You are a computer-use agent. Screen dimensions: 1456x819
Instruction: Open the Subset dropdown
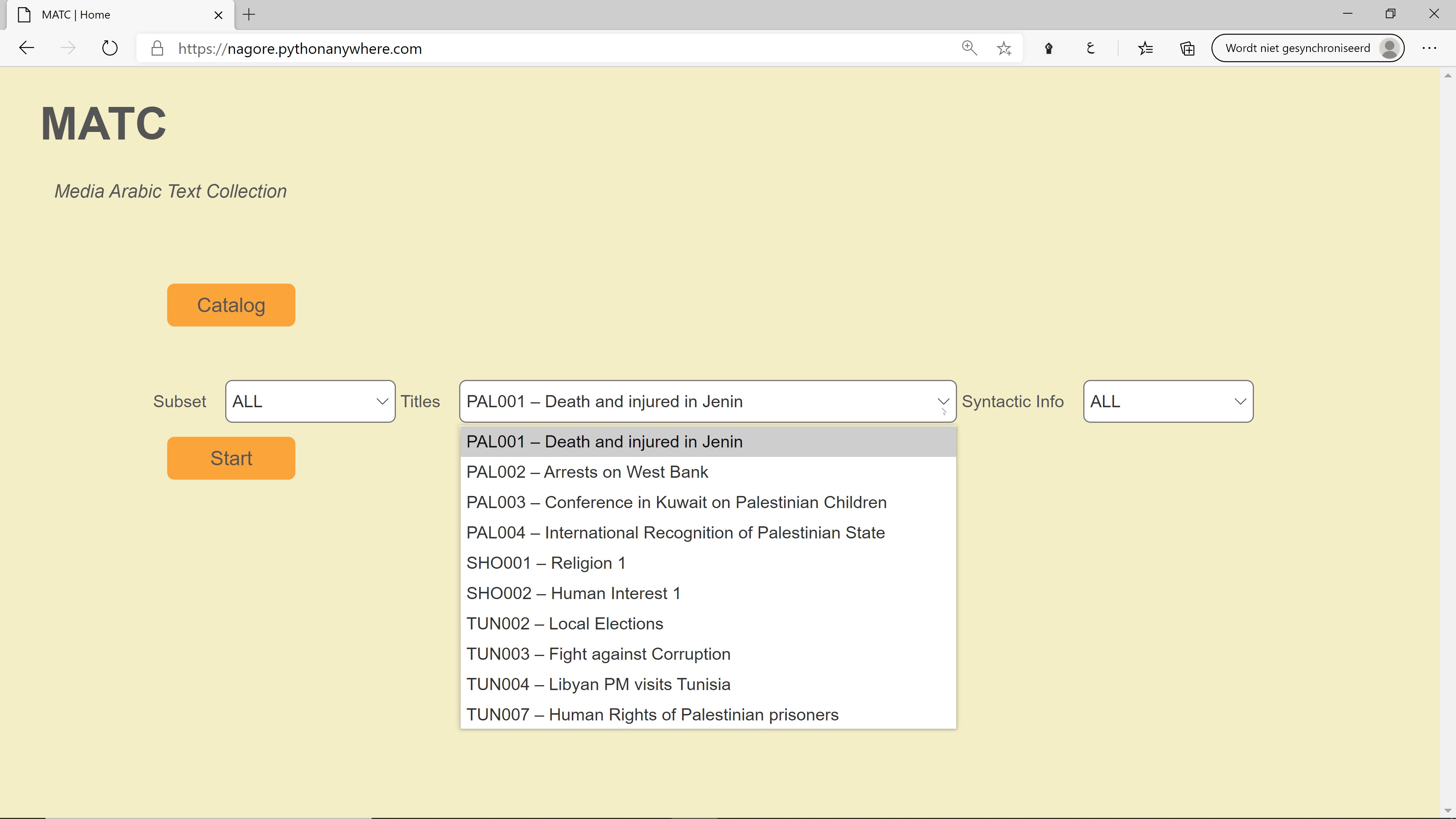[310, 401]
